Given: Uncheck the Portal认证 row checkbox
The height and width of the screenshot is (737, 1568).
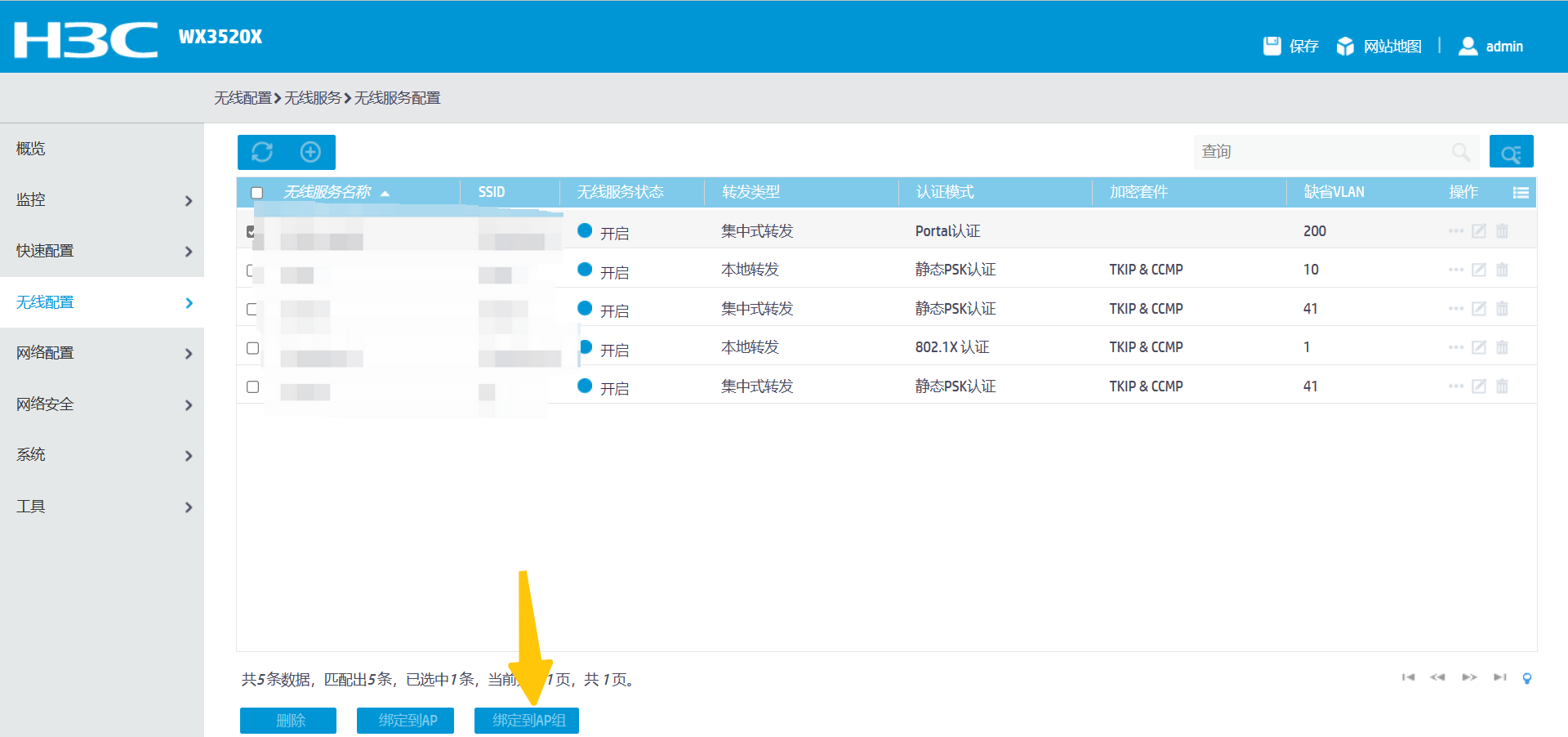Looking at the screenshot, I should point(251,231).
